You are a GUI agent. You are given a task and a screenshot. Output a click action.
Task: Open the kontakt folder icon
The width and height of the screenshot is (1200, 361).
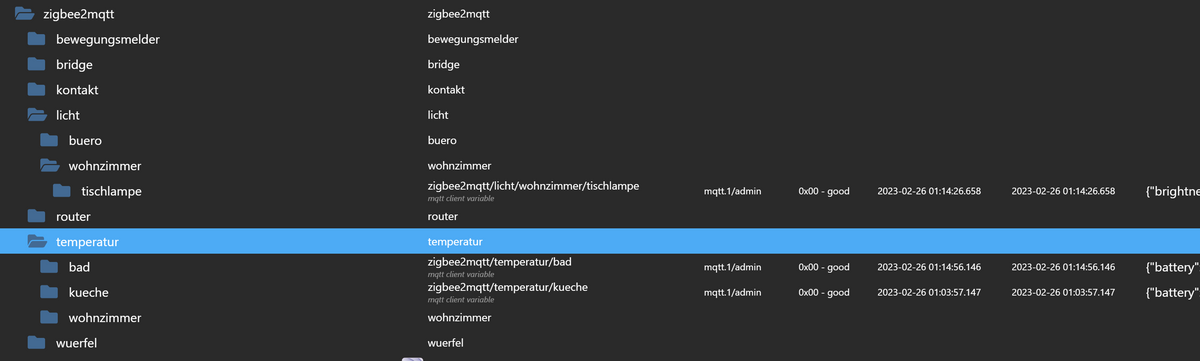coord(37,90)
